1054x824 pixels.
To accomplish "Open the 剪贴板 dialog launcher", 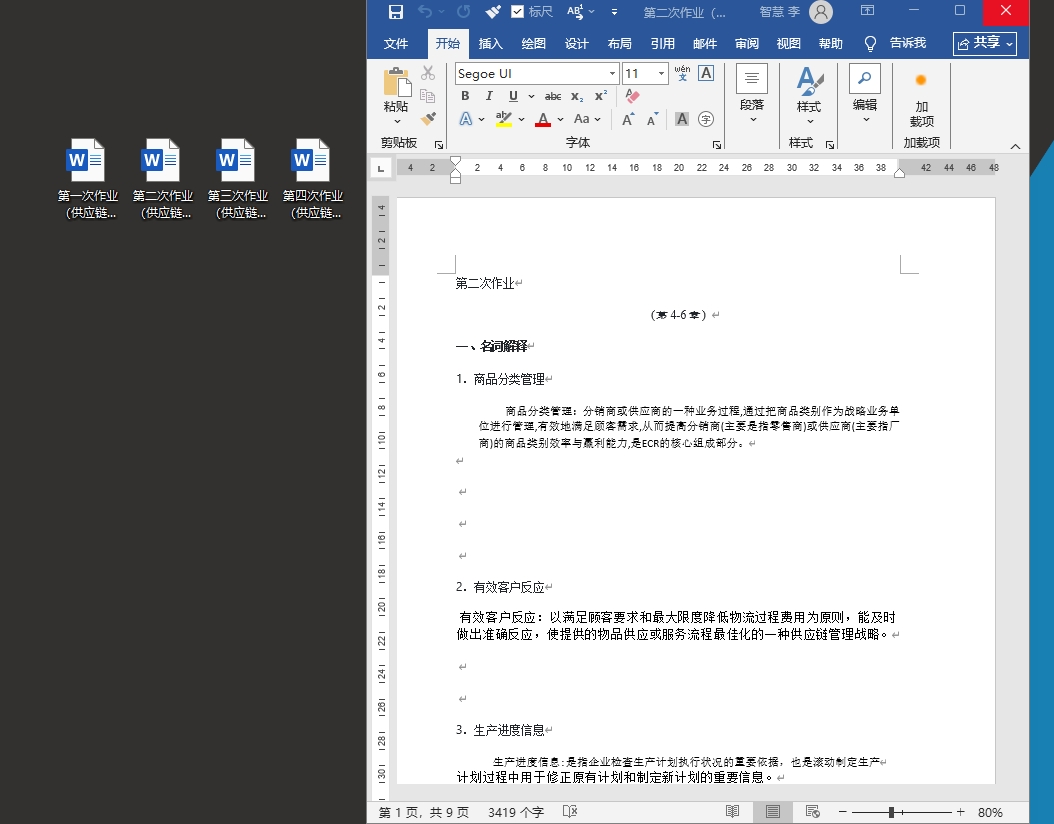I will click(x=439, y=145).
